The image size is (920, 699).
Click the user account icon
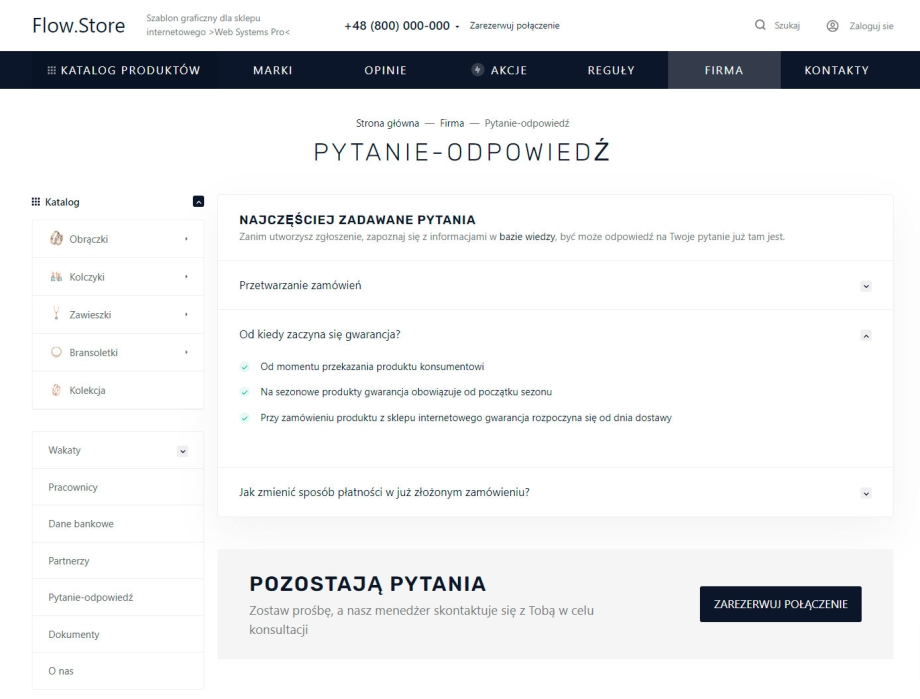[832, 25]
